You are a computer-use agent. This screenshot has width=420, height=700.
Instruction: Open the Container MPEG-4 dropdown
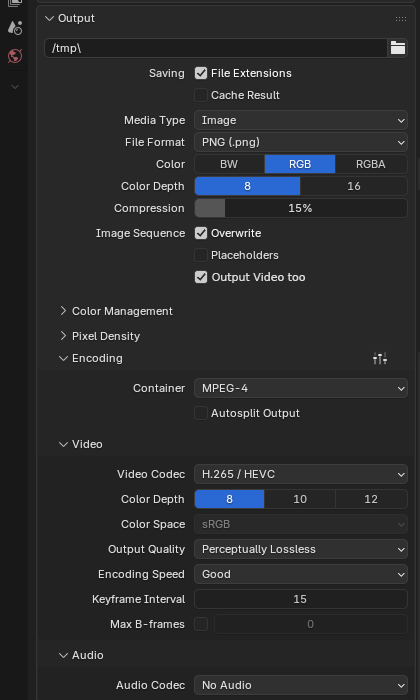tap(301, 388)
